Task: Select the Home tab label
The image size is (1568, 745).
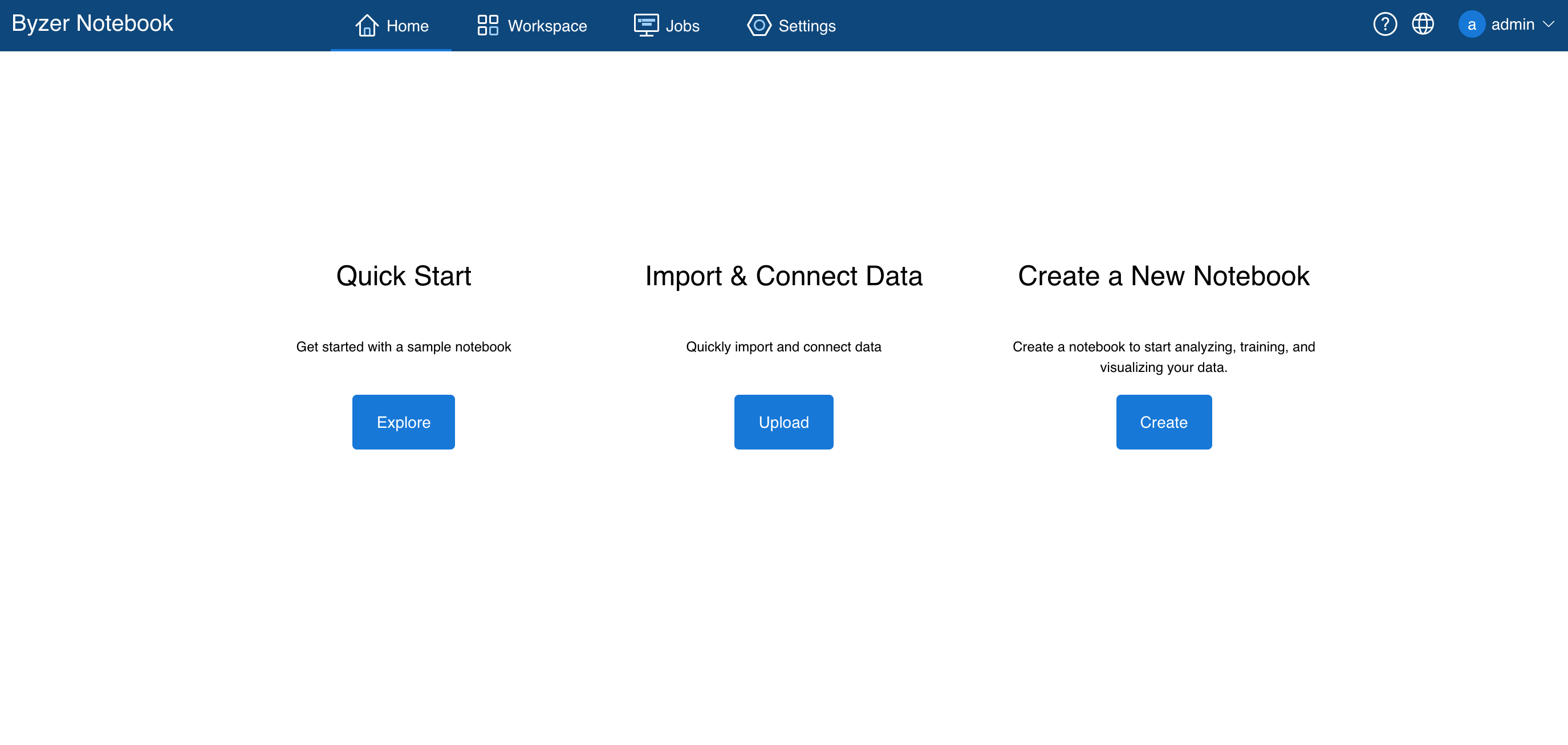Action: (x=407, y=26)
